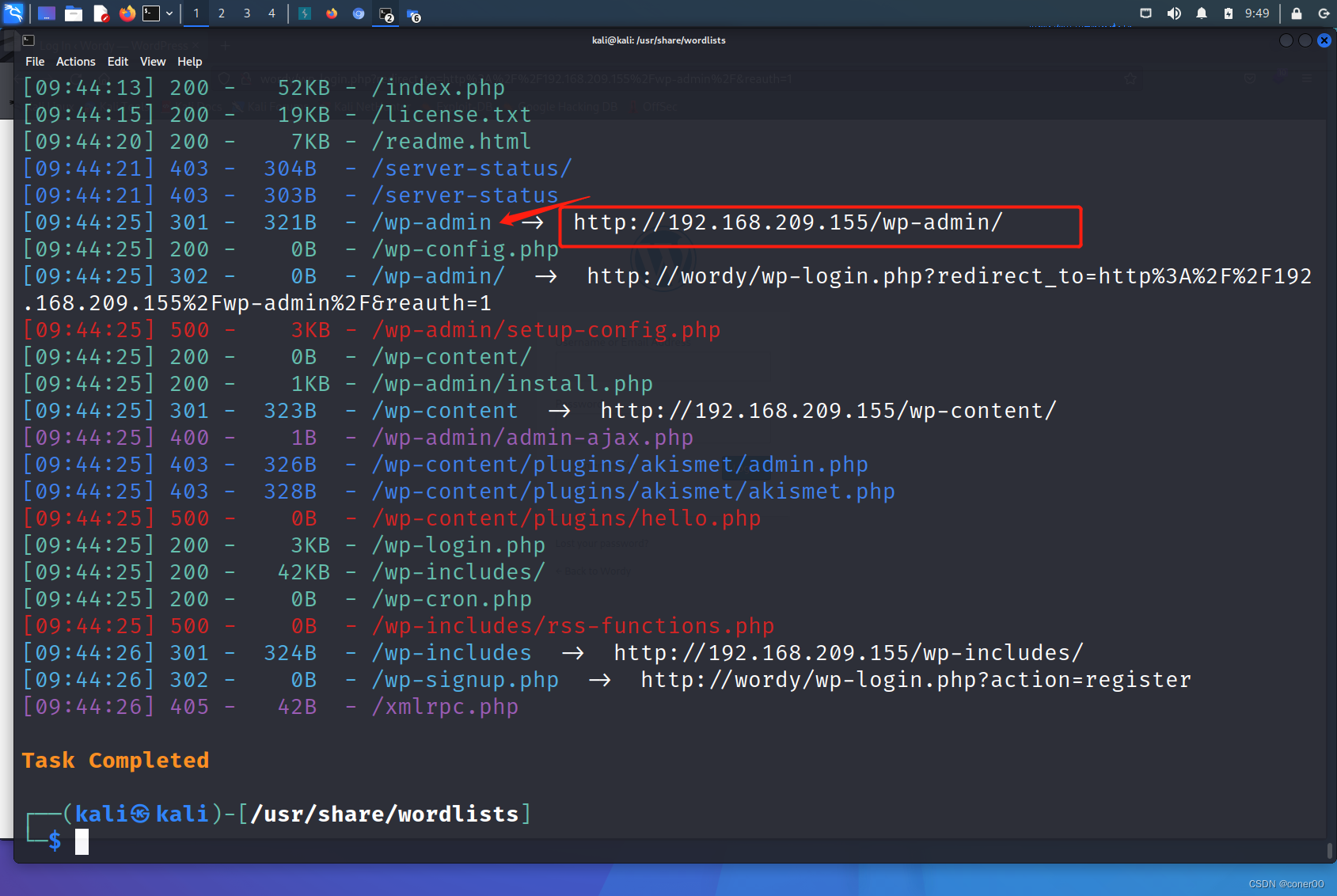The image size is (1337, 896).
Task: Open terminal emulator launcher in panel
Action: (151, 13)
